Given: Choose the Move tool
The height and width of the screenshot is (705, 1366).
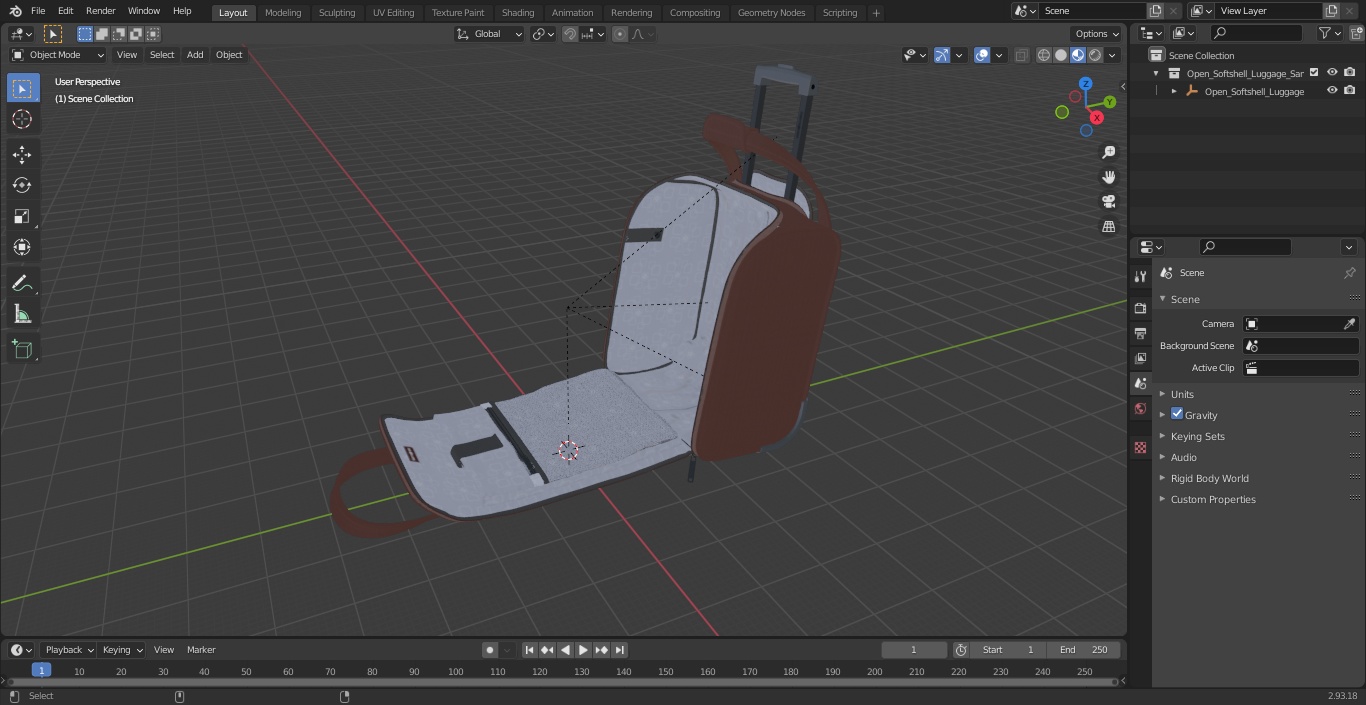Looking at the screenshot, I should click(22, 154).
